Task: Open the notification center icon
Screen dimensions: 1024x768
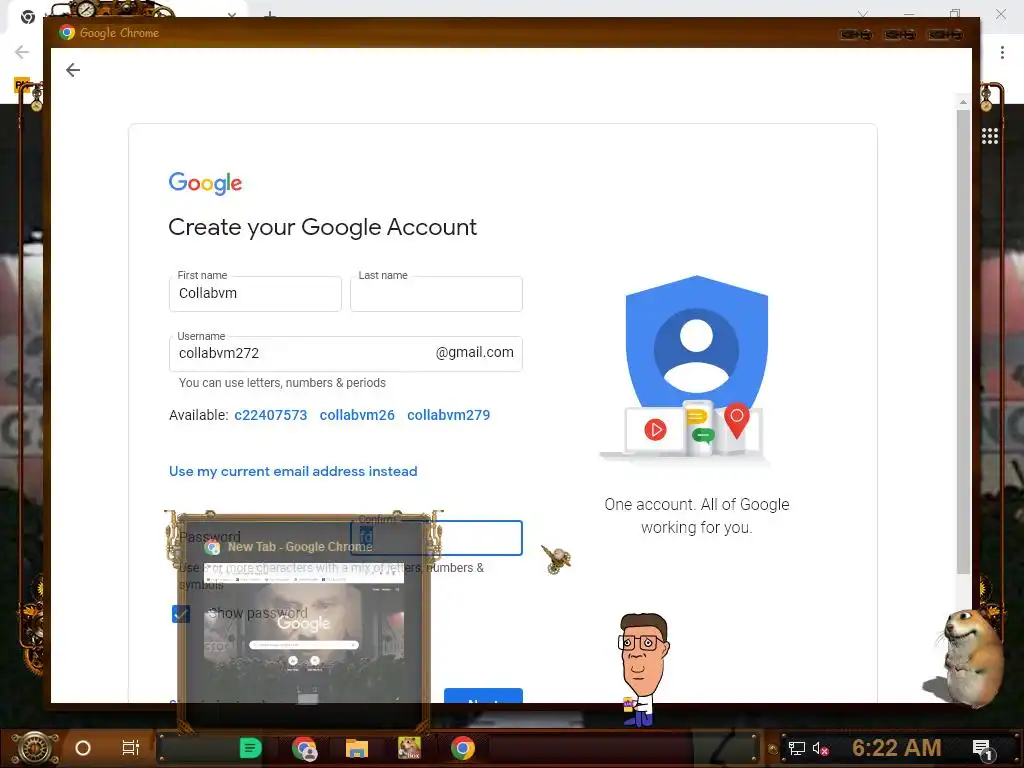Action: [x=982, y=749]
